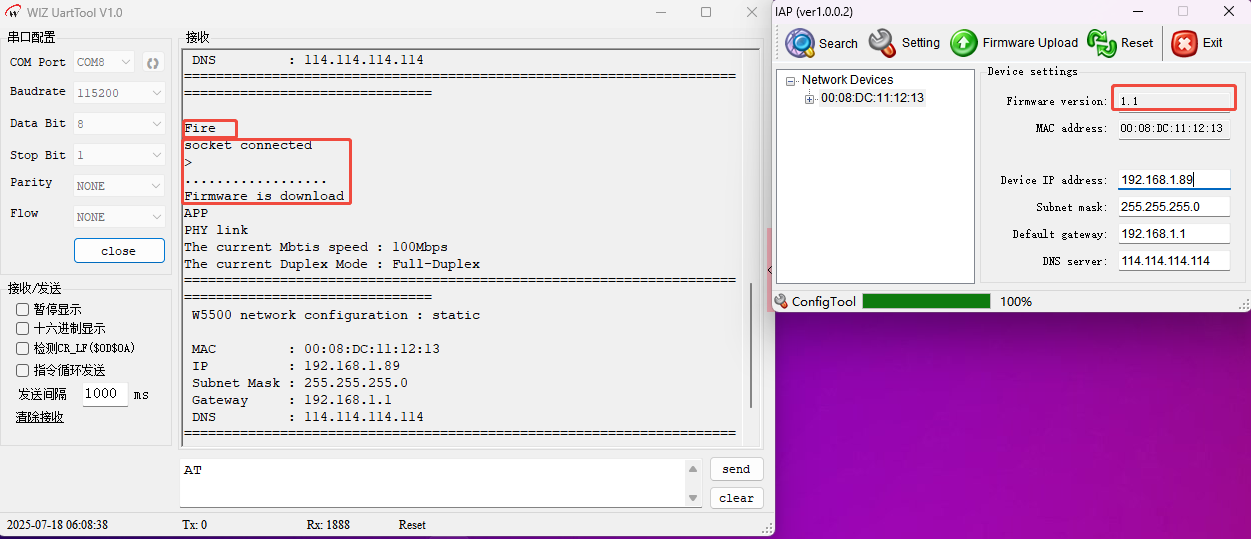Click the send button

[x=736, y=469]
